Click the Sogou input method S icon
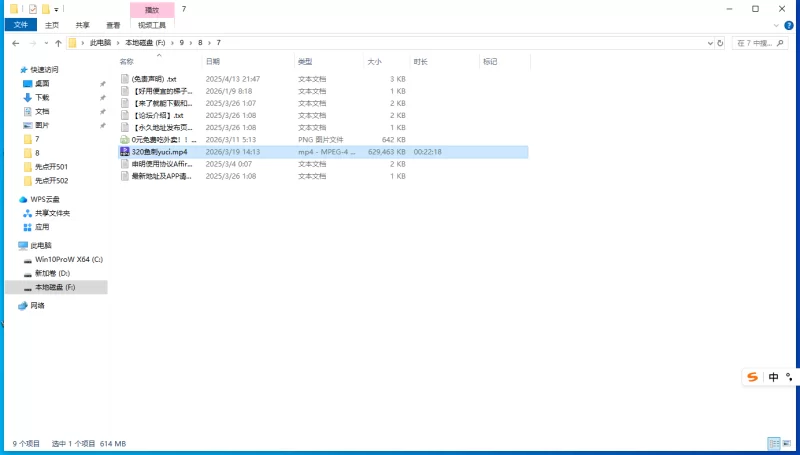This screenshot has width=800, height=455. coord(751,377)
